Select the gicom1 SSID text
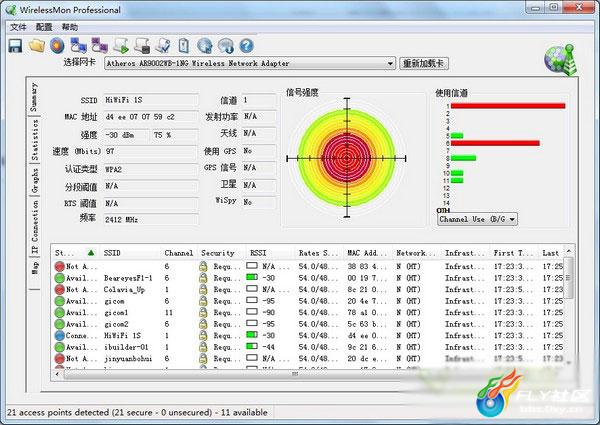This screenshot has height=425, width=600. [x=116, y=313]
